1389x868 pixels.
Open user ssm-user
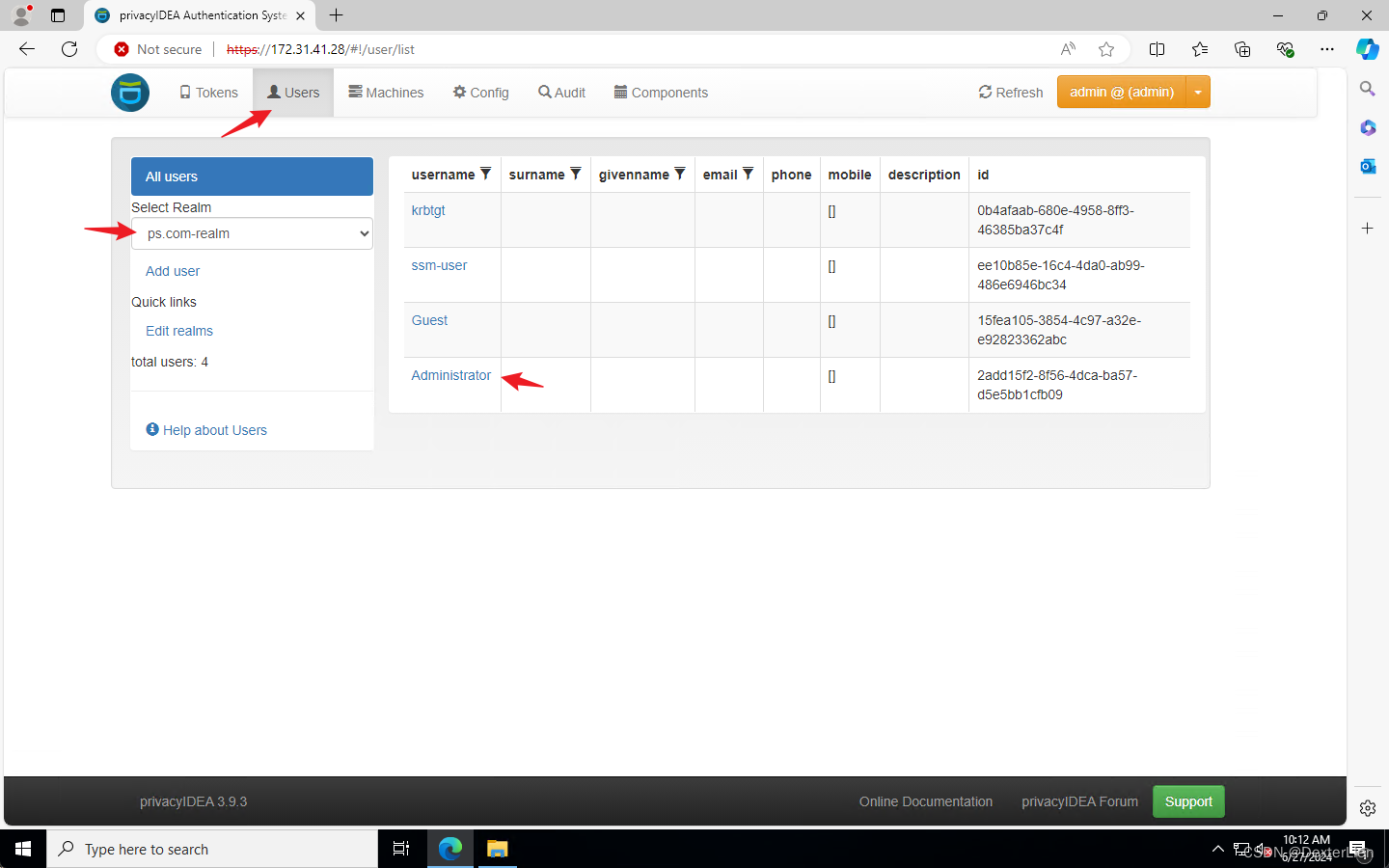click(439, 265)
